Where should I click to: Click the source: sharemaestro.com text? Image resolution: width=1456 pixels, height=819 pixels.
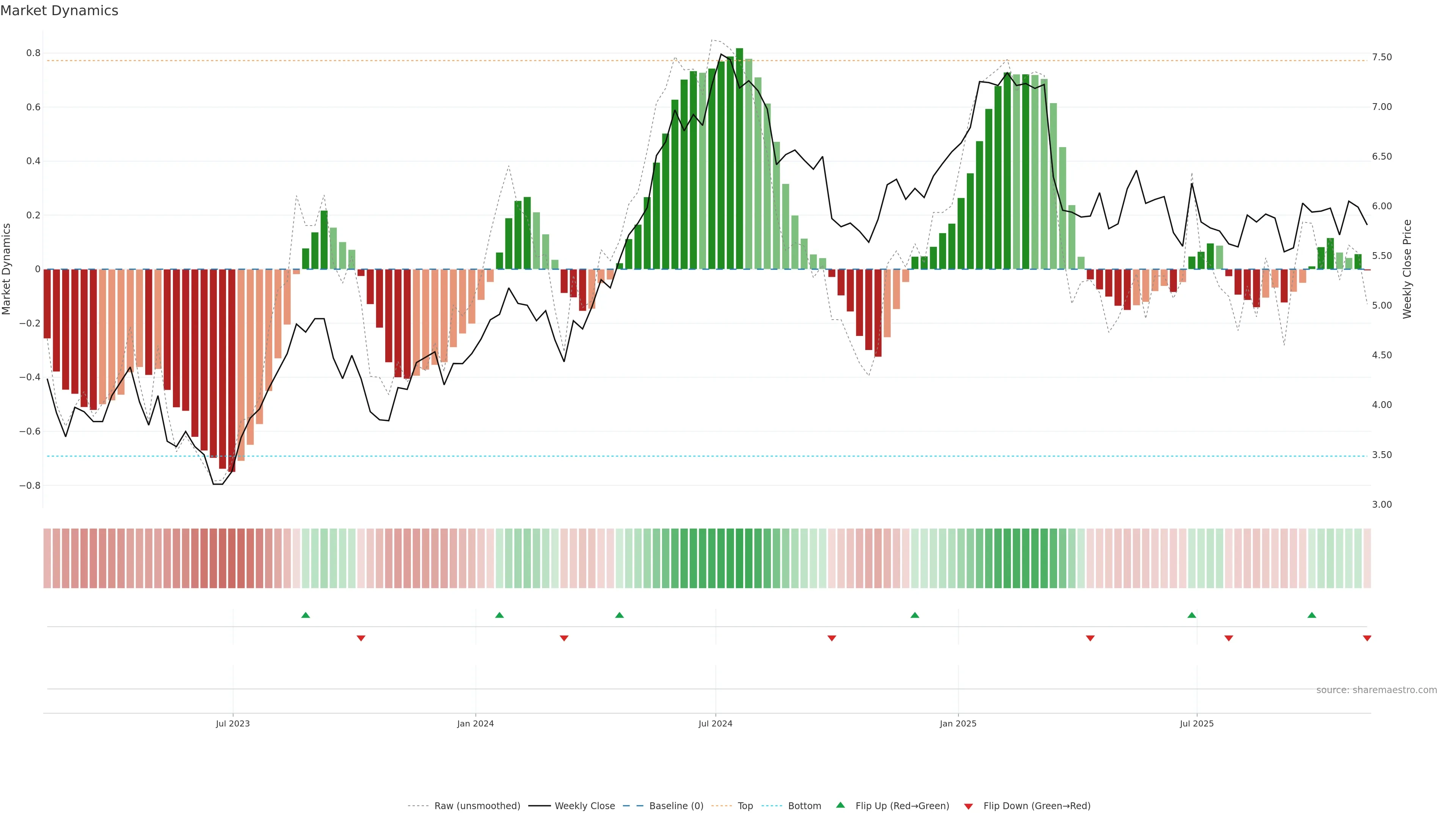click(1376, 690)
